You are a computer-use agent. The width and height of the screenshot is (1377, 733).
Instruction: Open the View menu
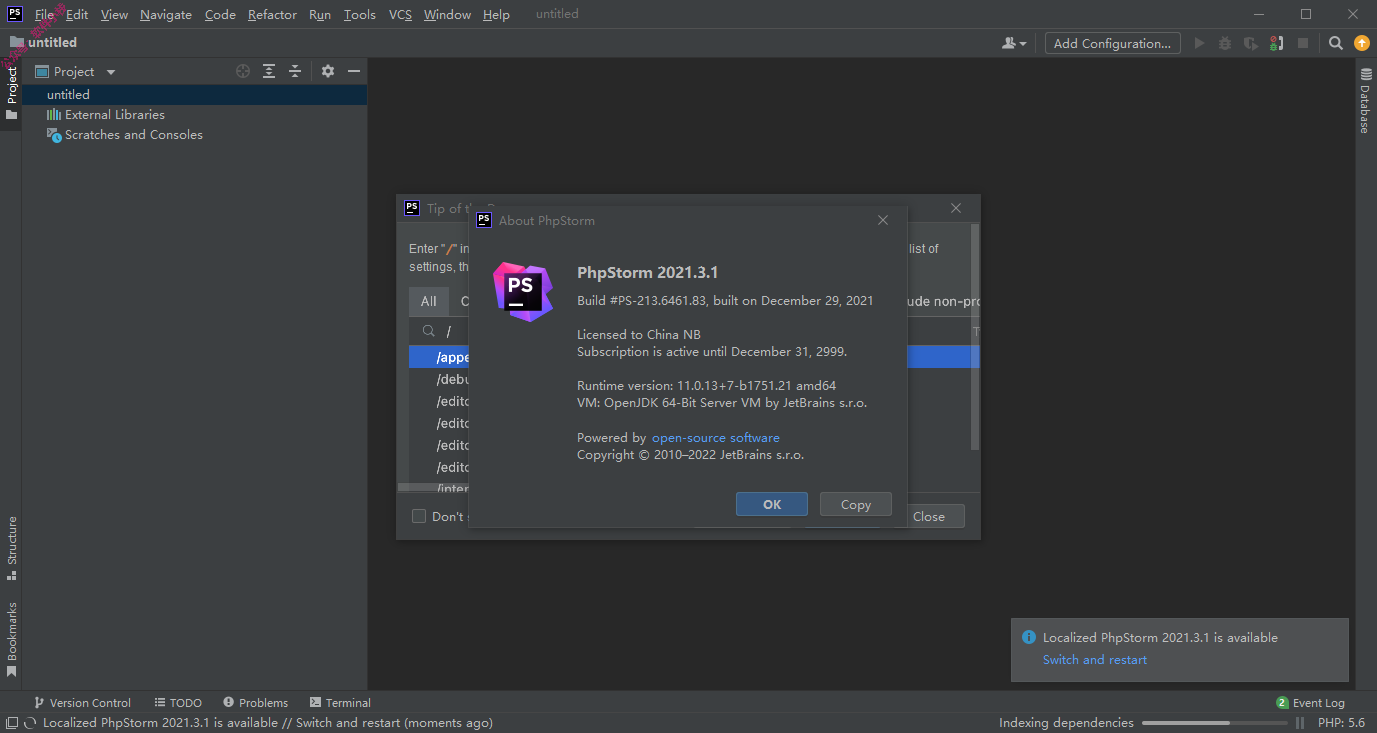(114, 14)
